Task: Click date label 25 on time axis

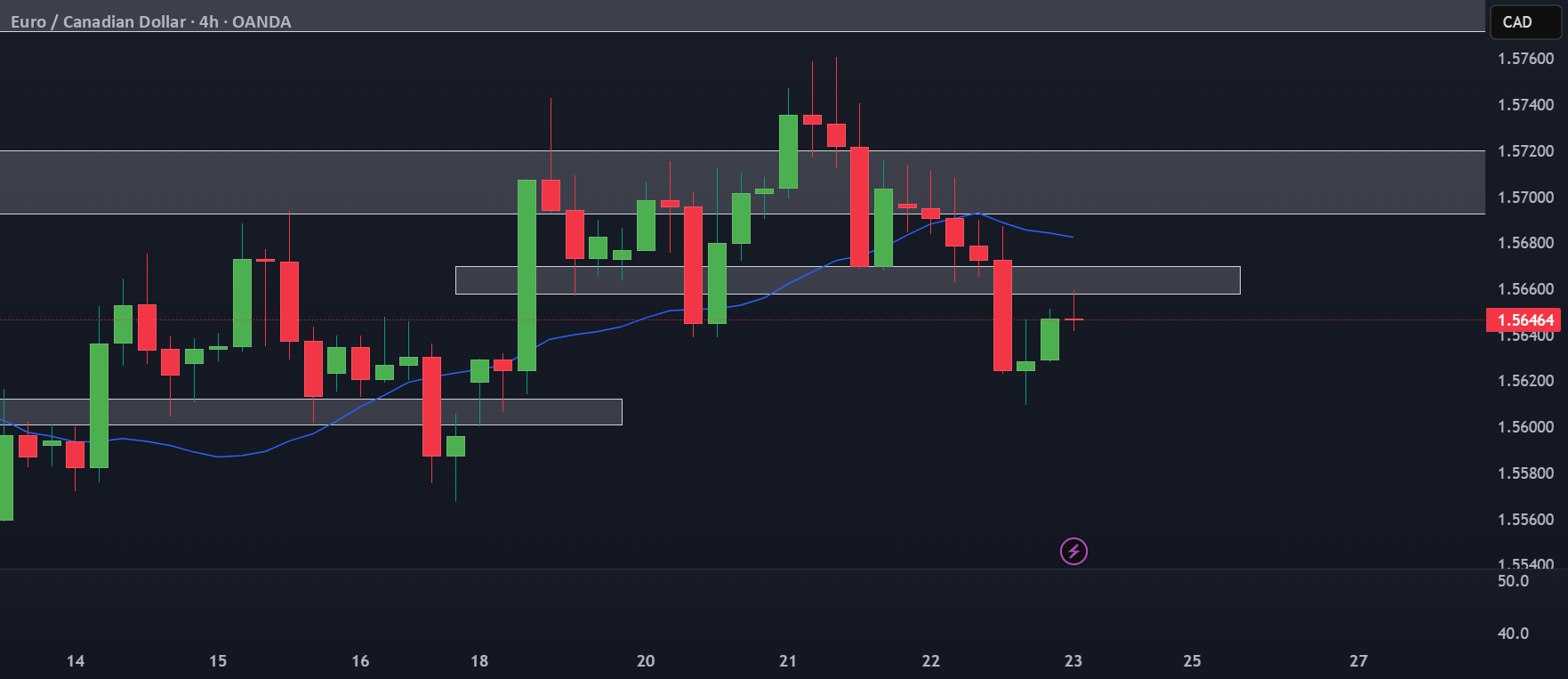Action: tap(1192, 661)
